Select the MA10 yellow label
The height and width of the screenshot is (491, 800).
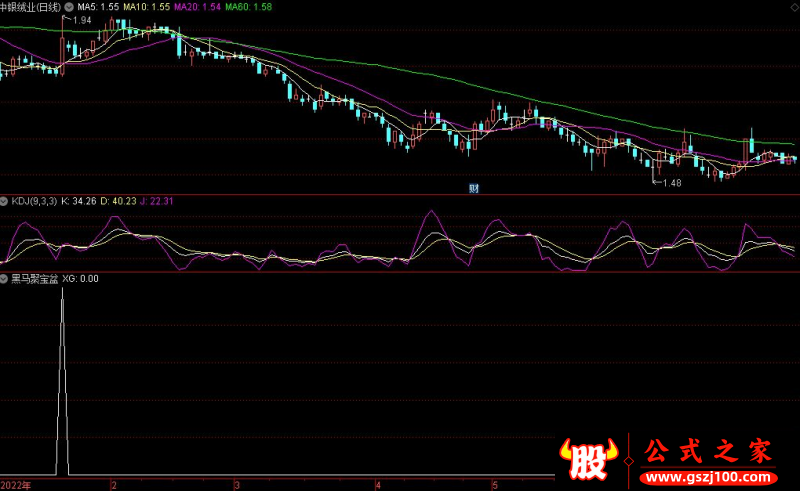145,6
